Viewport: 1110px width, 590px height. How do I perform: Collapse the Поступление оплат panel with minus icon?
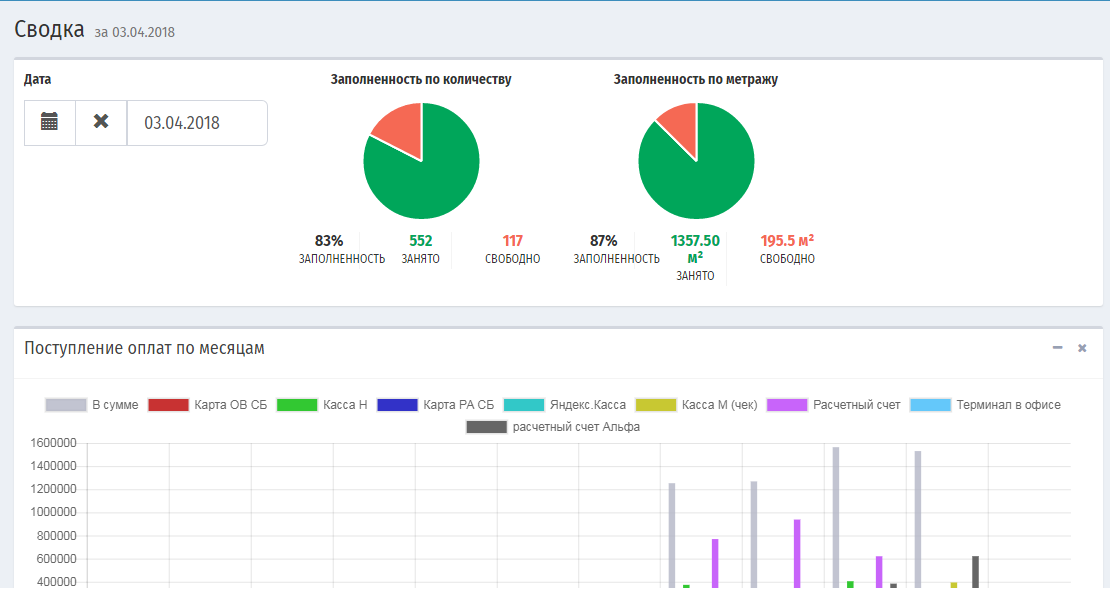click(x=1057, y=348)
